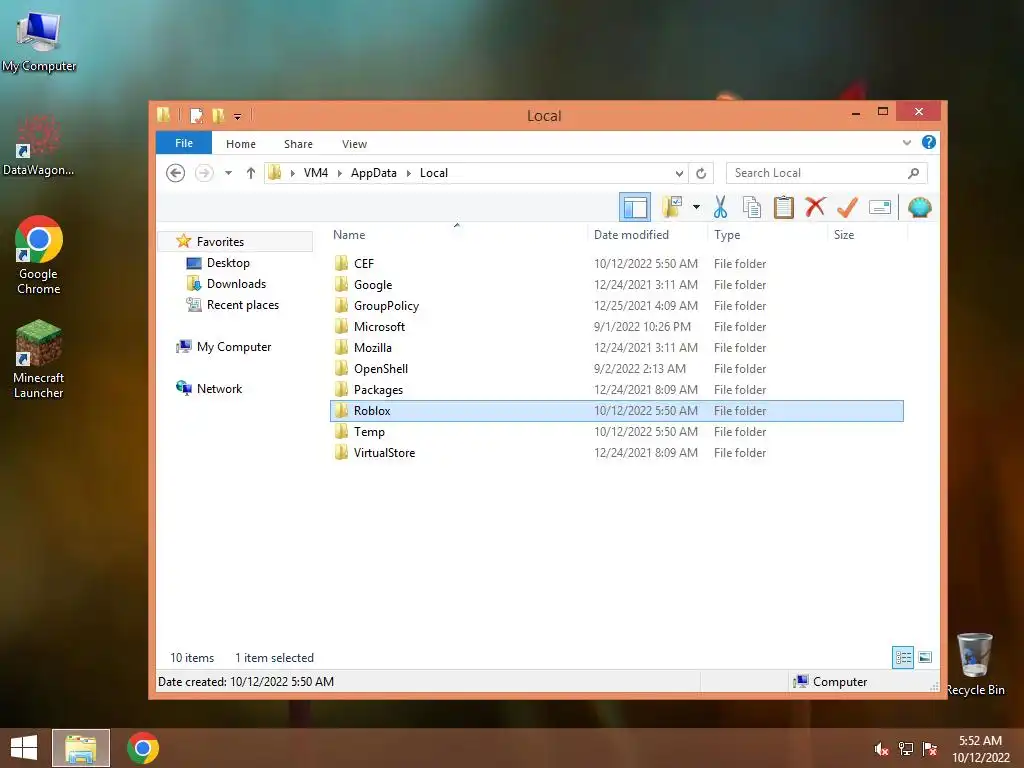This screenshot has height=768, width=1024.
Task: Click the Windows Start button
Action: coord(24,748)
